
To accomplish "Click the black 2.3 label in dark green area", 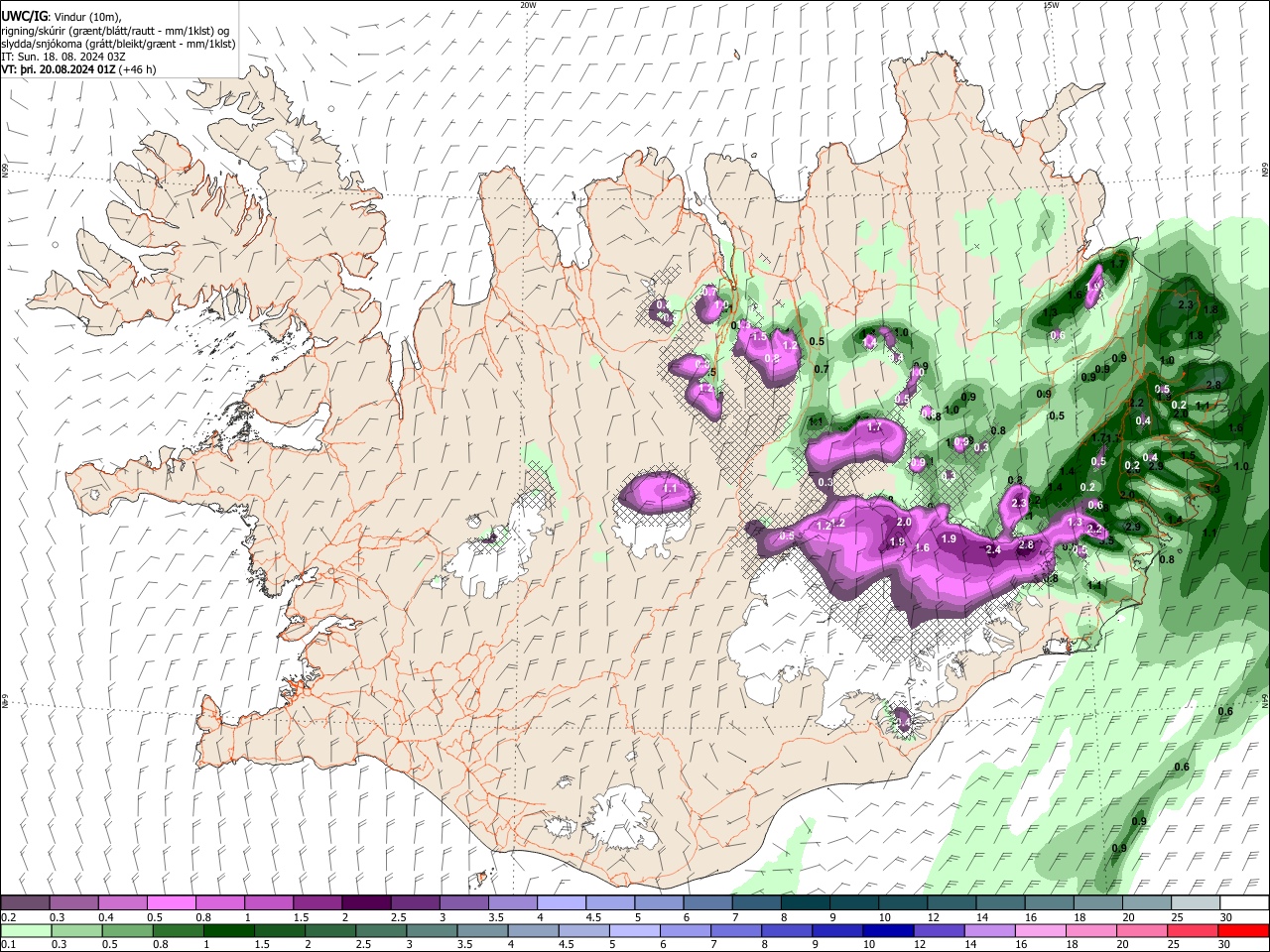I will pos(1185,305).
